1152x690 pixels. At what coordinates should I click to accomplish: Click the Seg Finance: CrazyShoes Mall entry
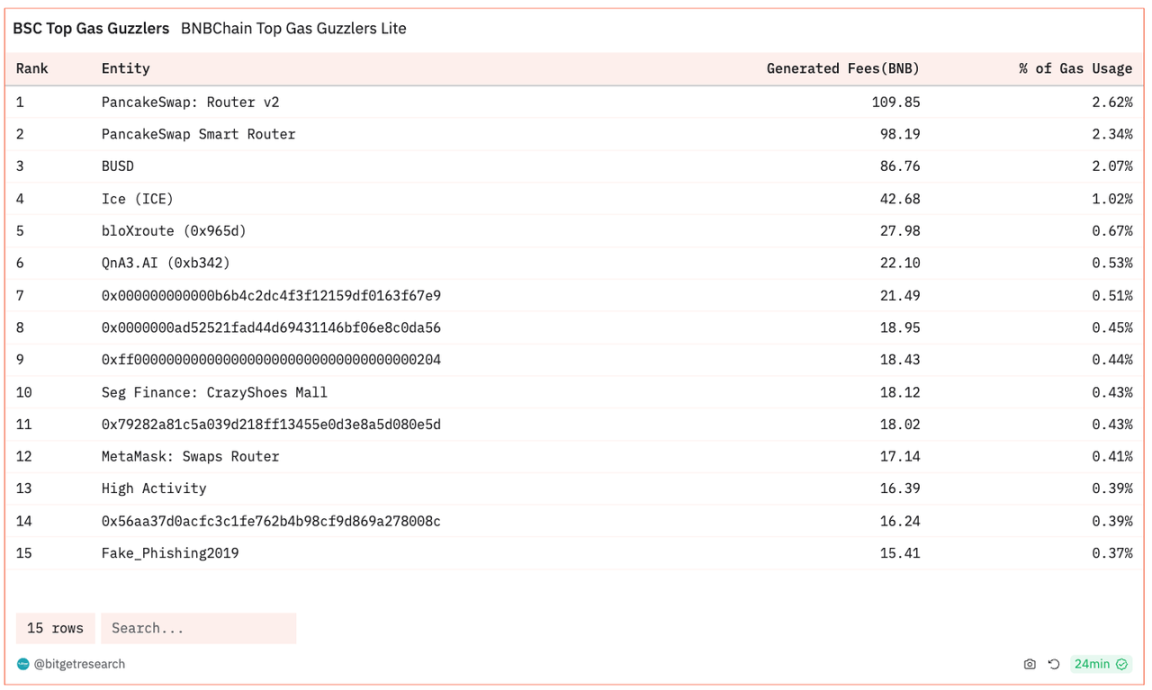(214, 392)
